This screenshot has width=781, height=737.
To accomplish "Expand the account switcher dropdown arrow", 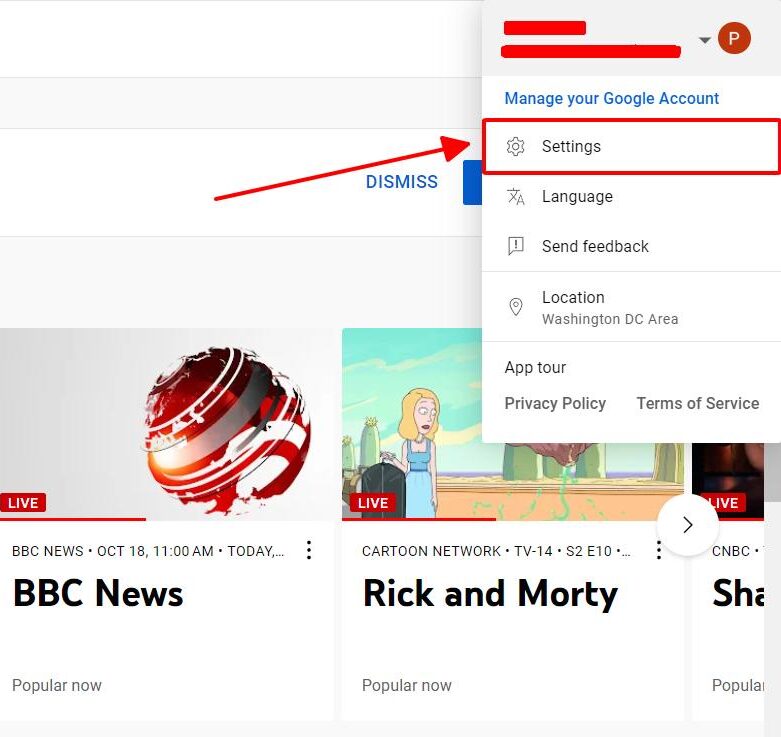I will click(704, 40).
